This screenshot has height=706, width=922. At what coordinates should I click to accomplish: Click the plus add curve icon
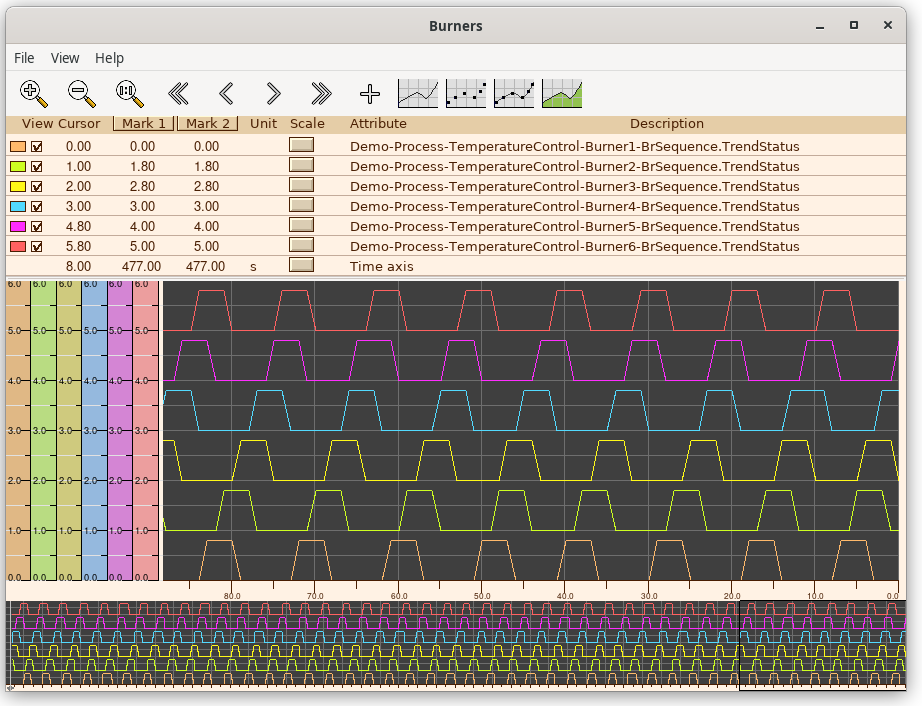[x=370, y=94]
